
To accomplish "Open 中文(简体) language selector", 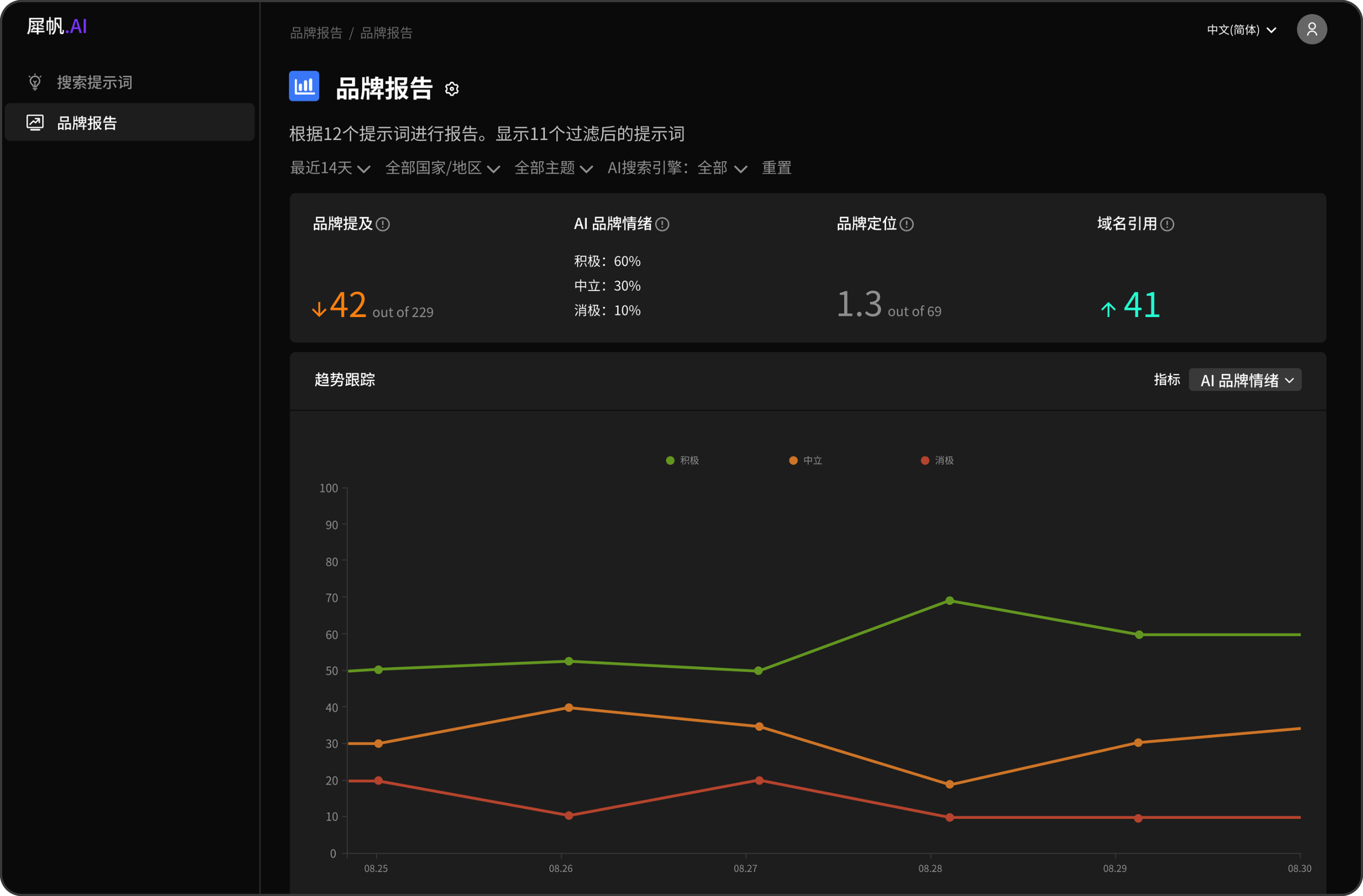I will point(1241,30).
